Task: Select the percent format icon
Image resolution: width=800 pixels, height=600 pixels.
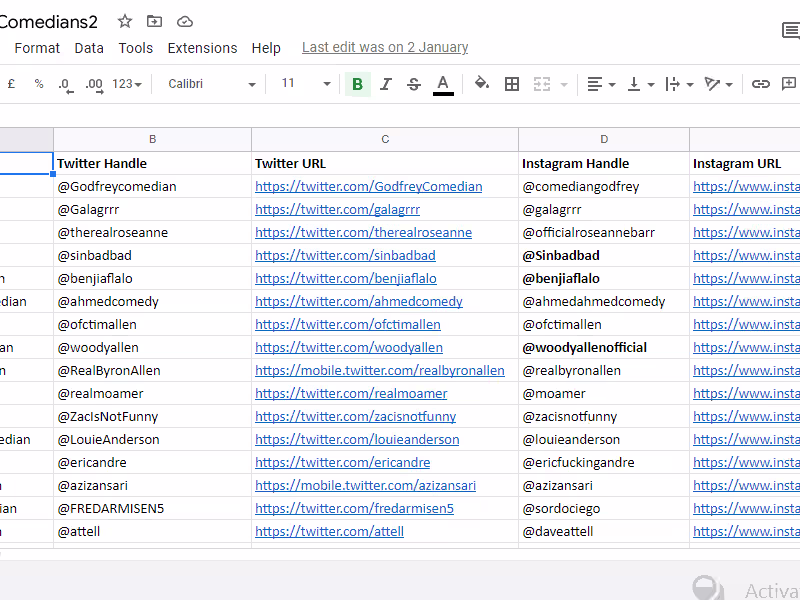Action: pos(39,84)
